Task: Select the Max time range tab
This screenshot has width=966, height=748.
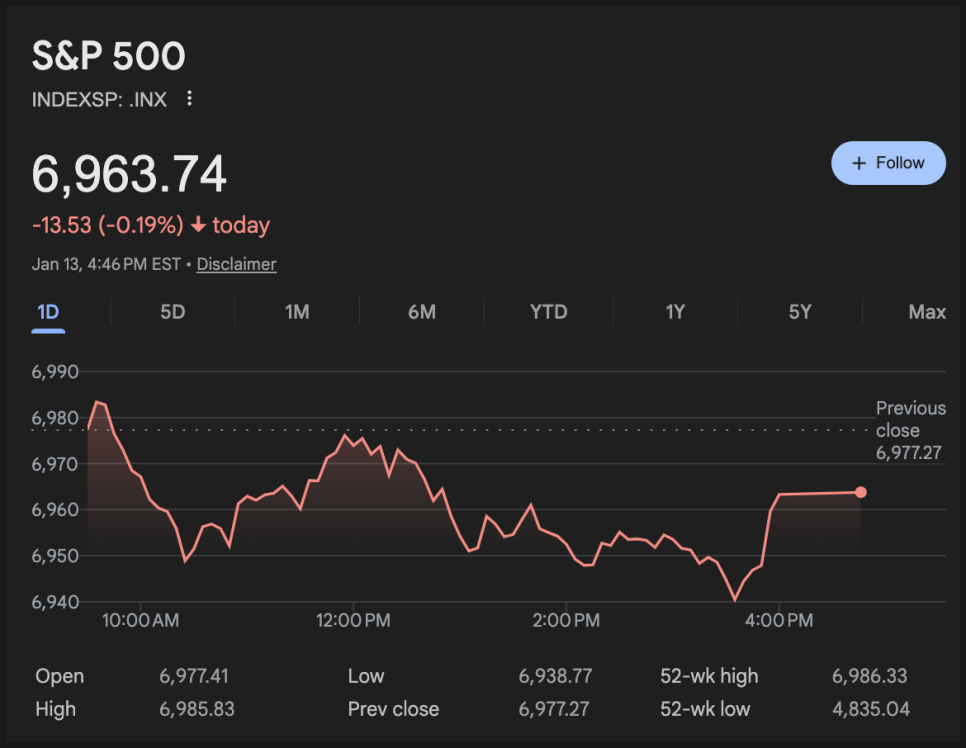Action: [927, 312]
